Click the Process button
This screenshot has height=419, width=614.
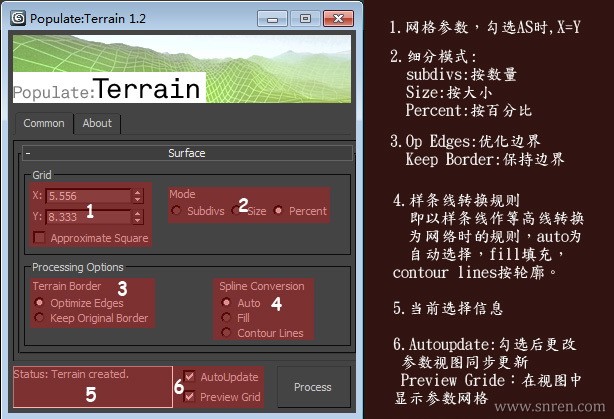(x=313, y=387)
